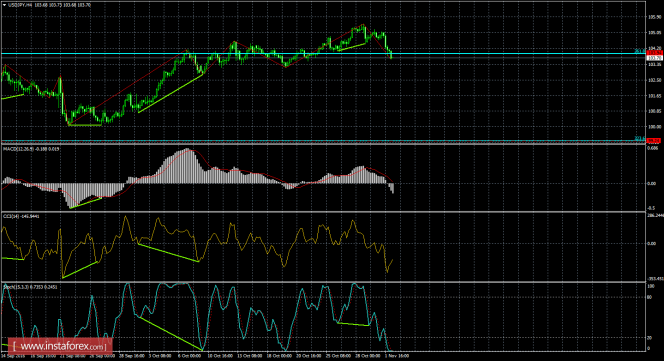
Task: Click the 1 Nov 16:00 time axis label
Action: (397, 356)
